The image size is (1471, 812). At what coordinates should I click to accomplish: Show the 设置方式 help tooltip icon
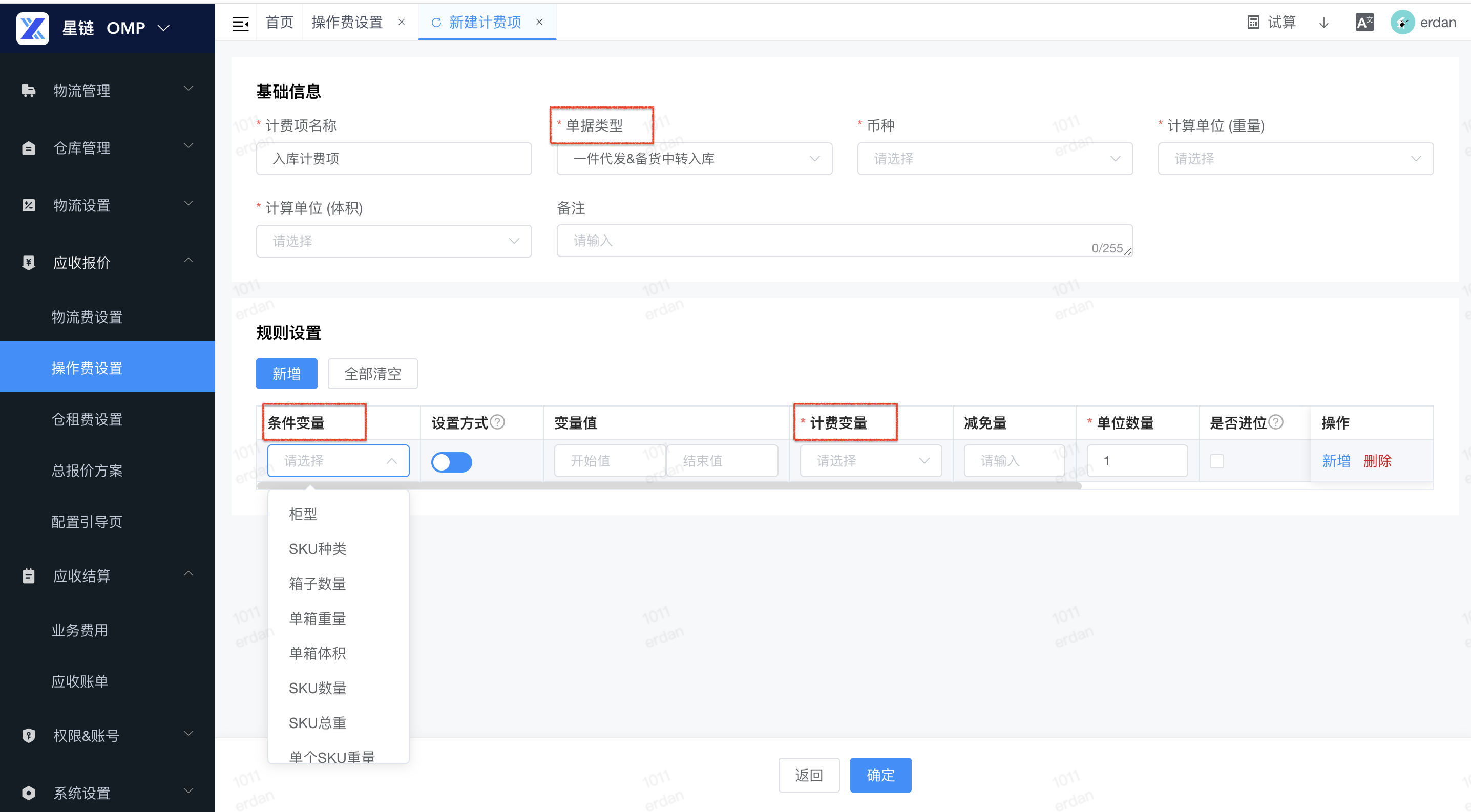tap(497, 422)
